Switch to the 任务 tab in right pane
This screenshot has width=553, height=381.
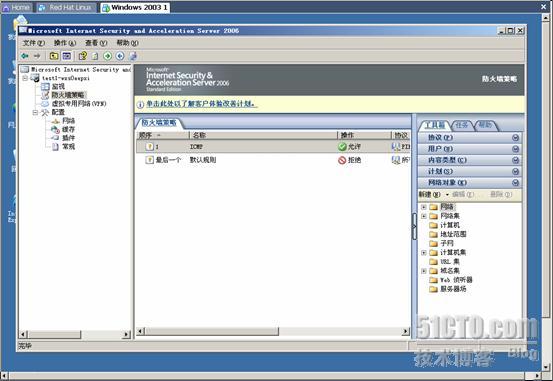click(461, 125)
